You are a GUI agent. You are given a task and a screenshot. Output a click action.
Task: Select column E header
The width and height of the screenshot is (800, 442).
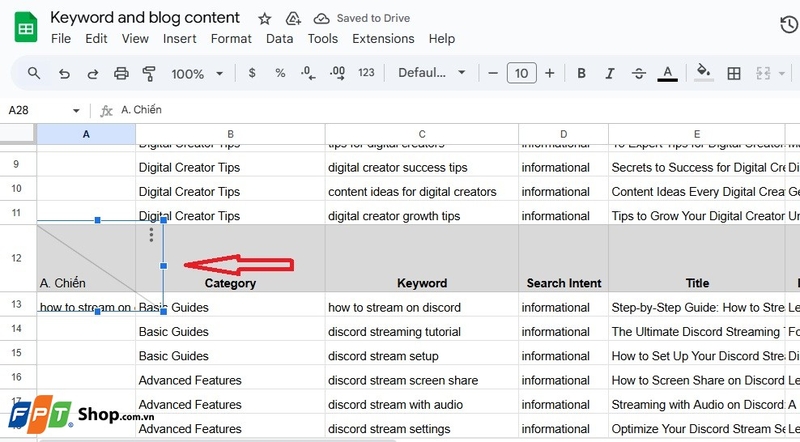(x=696, y=134)
